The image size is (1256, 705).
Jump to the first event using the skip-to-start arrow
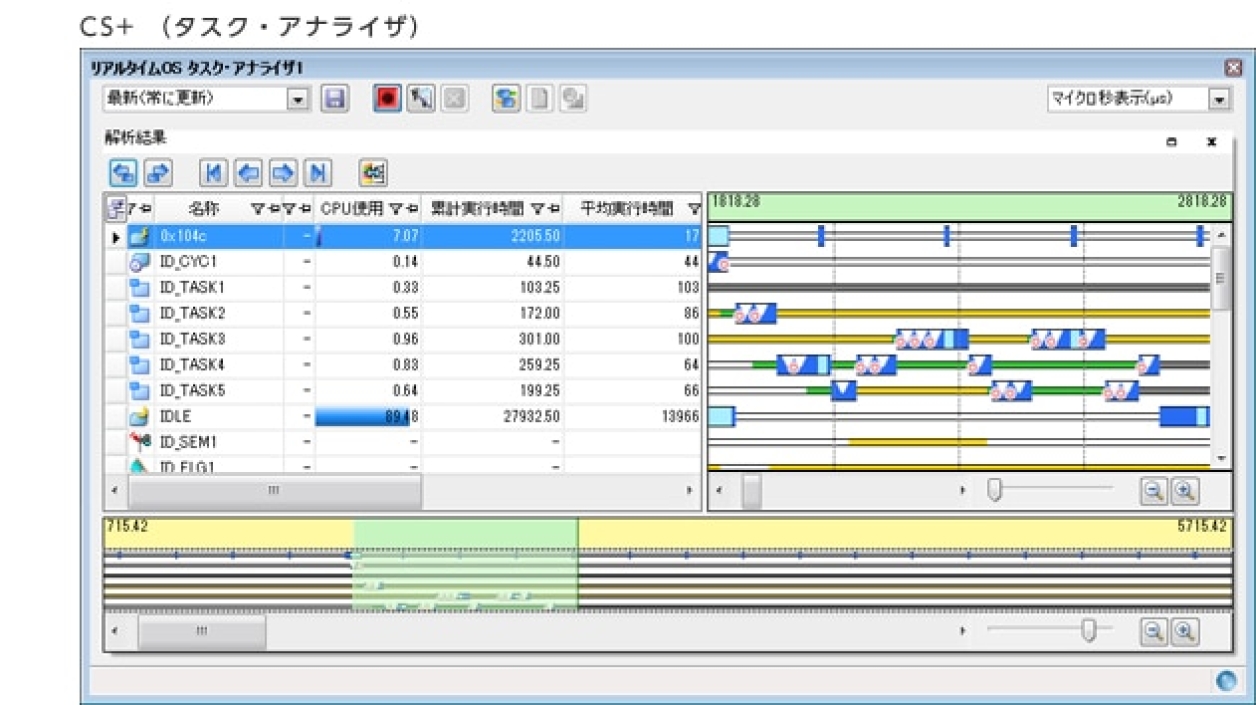coord(213,173)
